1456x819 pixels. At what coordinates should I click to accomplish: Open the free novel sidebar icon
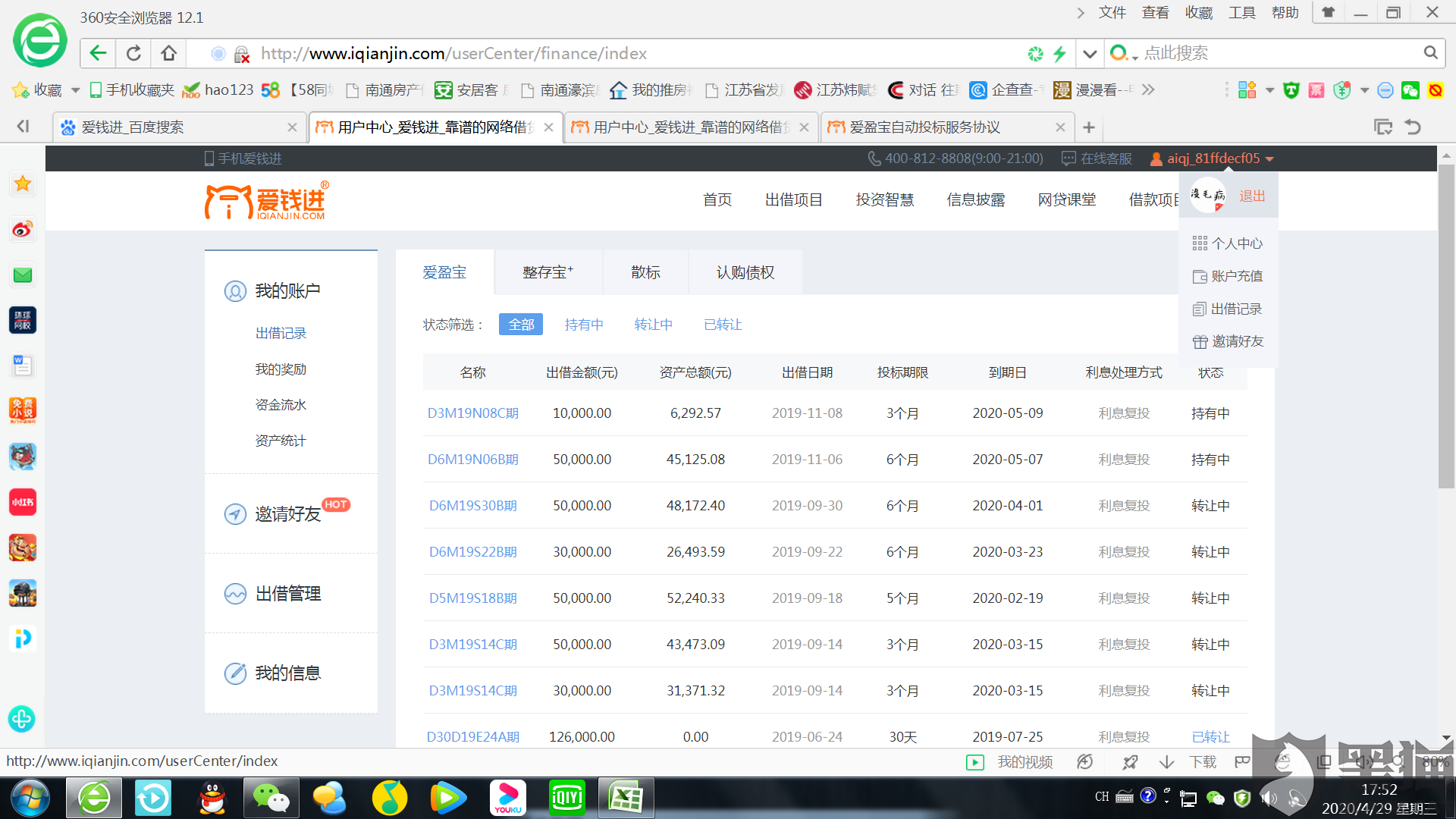point(23,410)
